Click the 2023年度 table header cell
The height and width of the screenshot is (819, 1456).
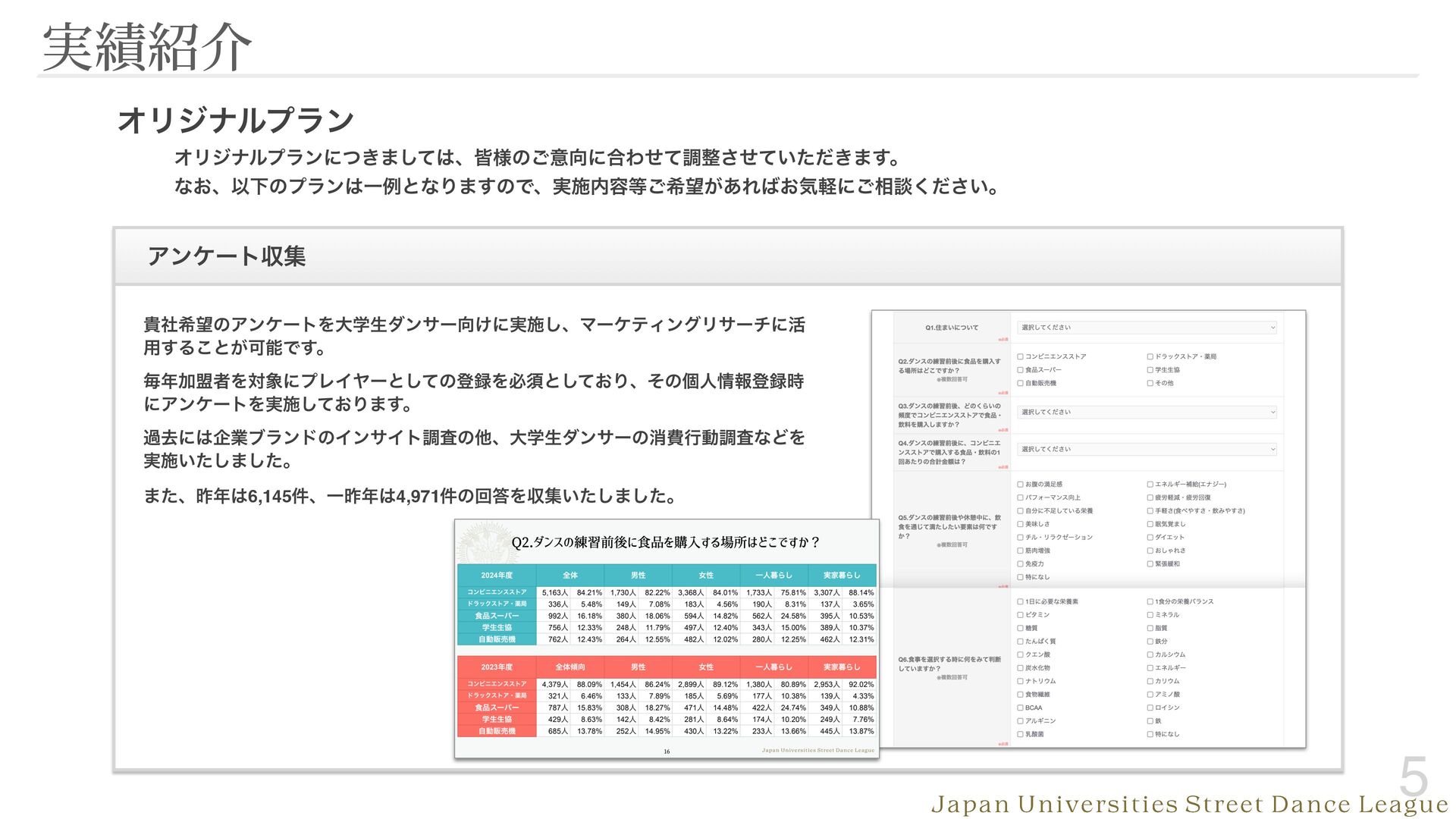pos(497,667)
